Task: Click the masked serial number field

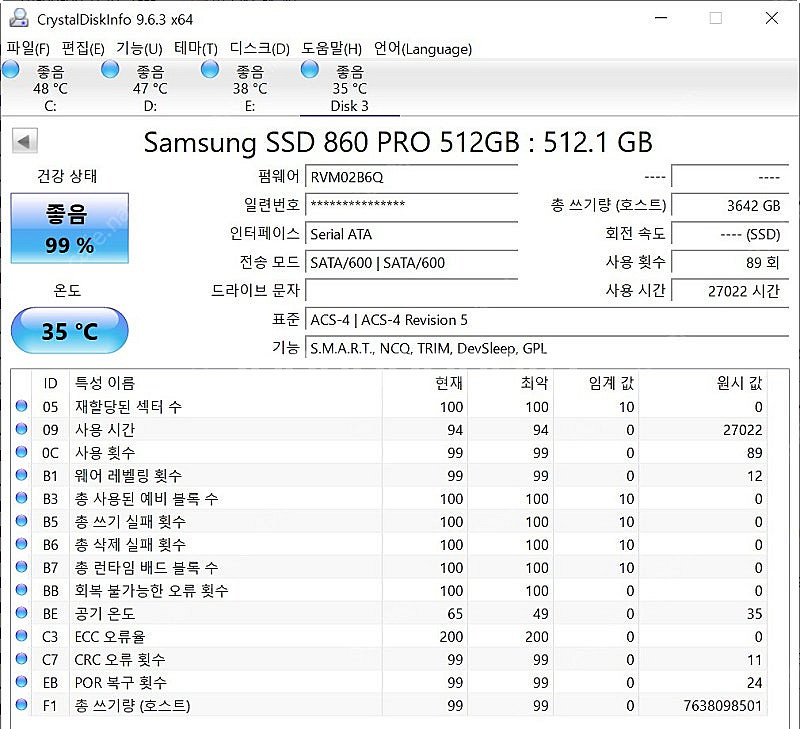Action: tap(412, 205)
